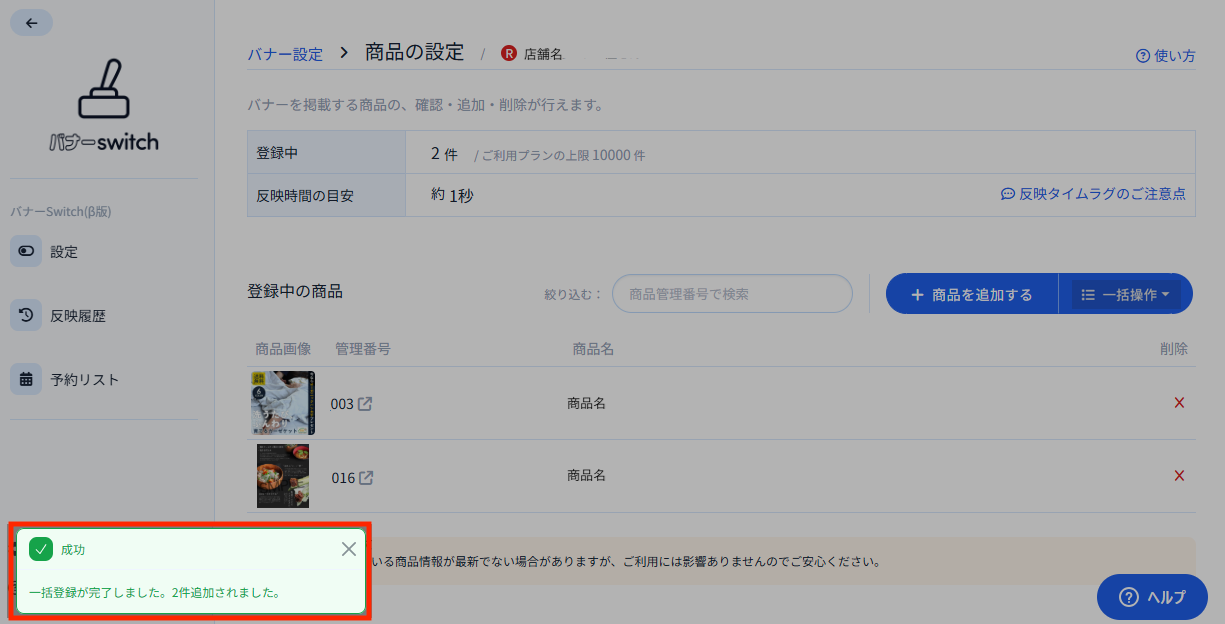Image resolution: width=1225 pixels, height=624 pixels.
Task: Click 商品名 text in row 016
Action: 586,476
